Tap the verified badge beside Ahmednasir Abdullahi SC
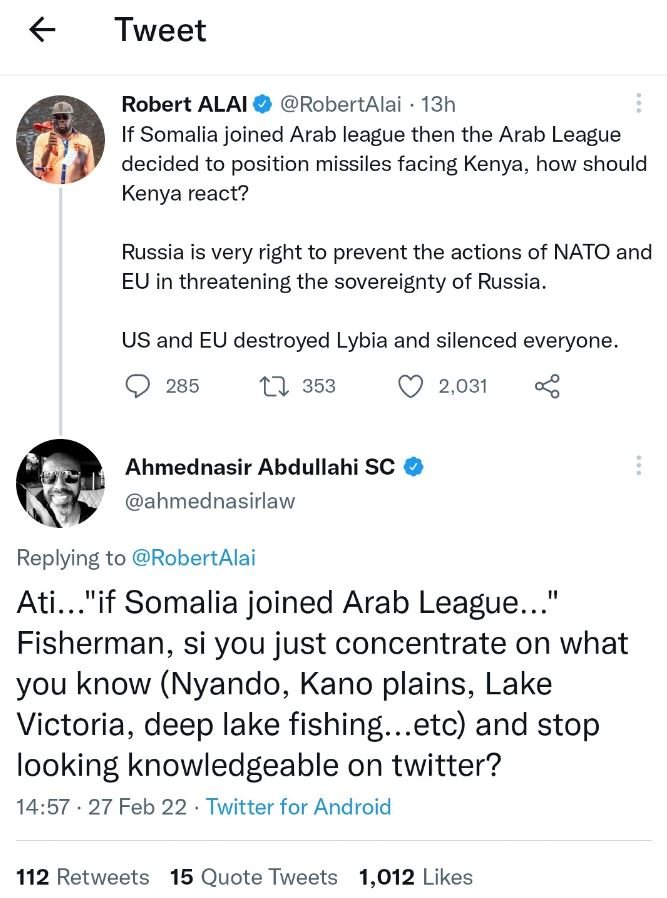This screenshot has width=667, height=898. (413, 465)
